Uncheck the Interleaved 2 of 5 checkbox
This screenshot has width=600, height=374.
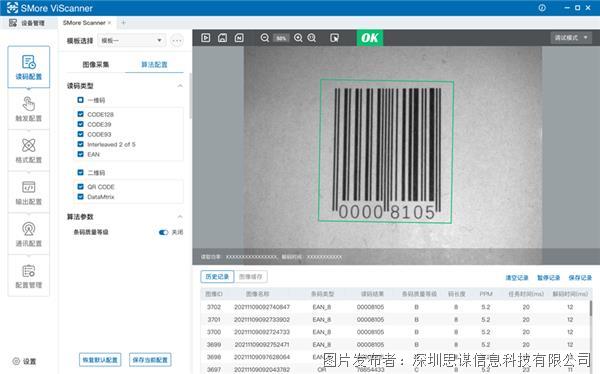80,144
